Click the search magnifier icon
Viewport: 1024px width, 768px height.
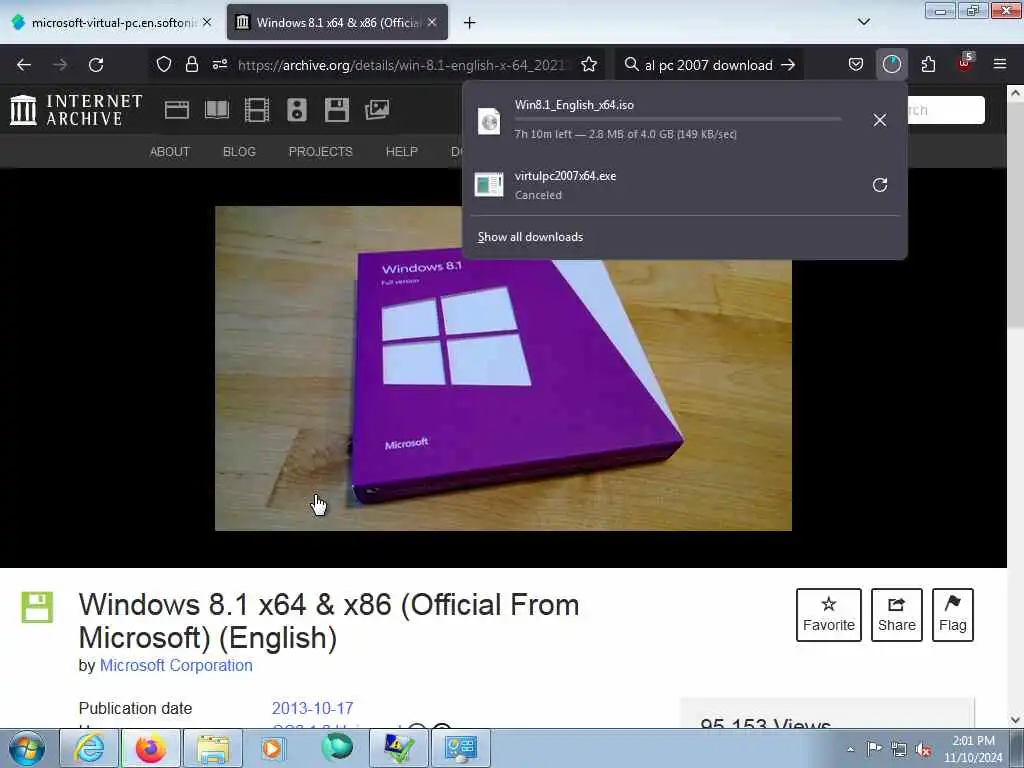(x=631, y=65)
